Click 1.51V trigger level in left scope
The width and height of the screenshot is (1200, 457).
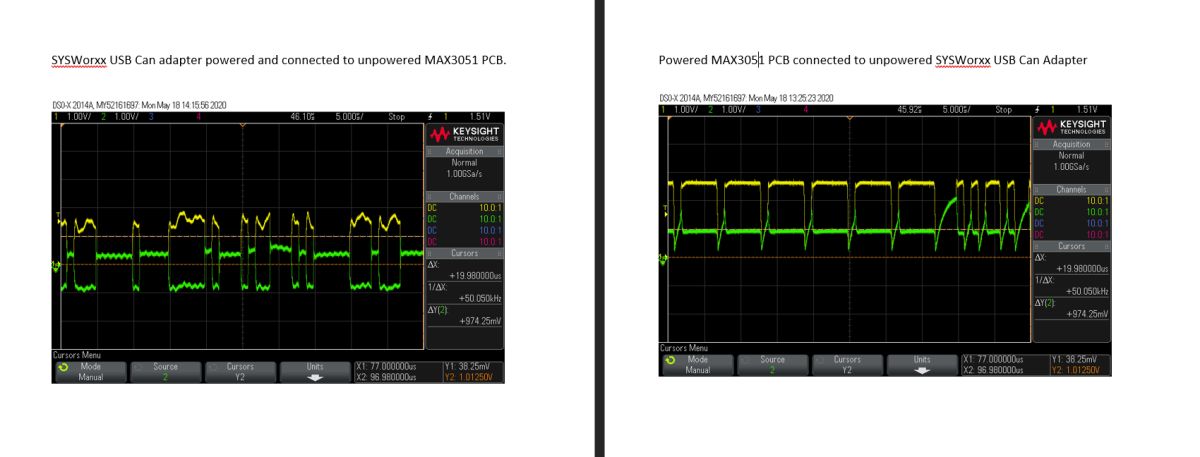pyautogui.click(x=479, y=117)
